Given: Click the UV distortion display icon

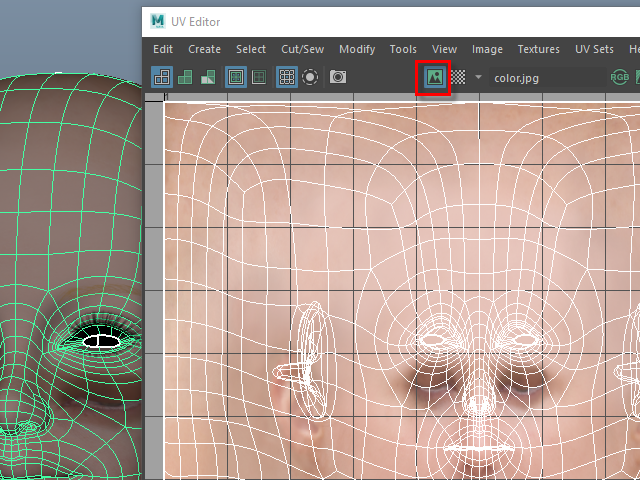Looking at the screenshot, I should click(x=208, y=77).
